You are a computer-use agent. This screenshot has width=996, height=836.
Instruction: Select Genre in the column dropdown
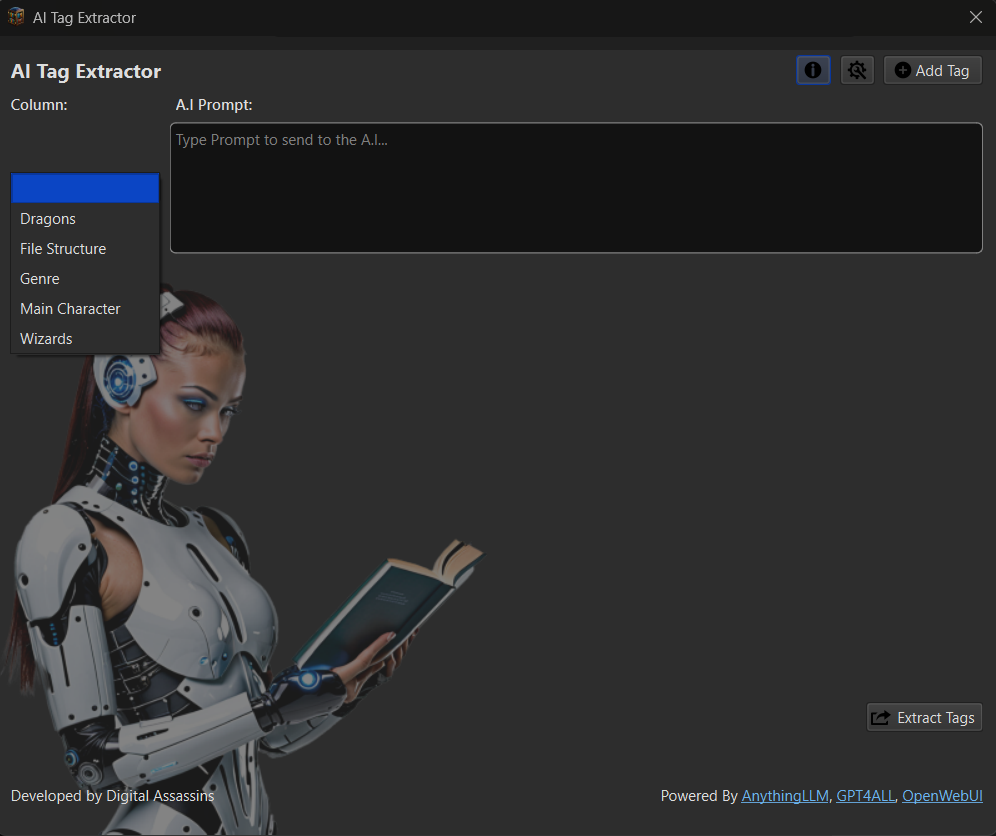(x=85, y=278)
